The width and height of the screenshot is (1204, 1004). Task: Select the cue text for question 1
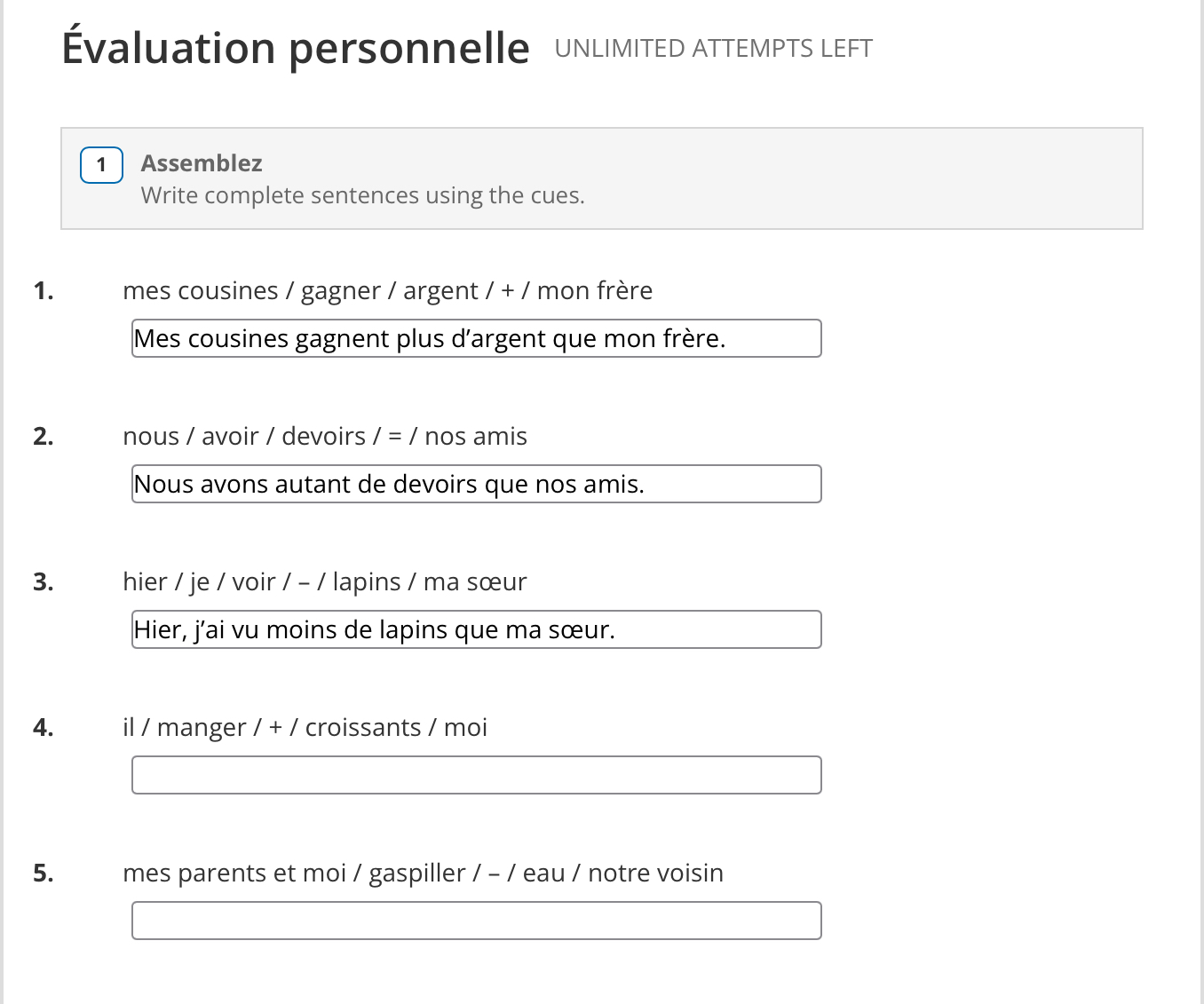387,290
